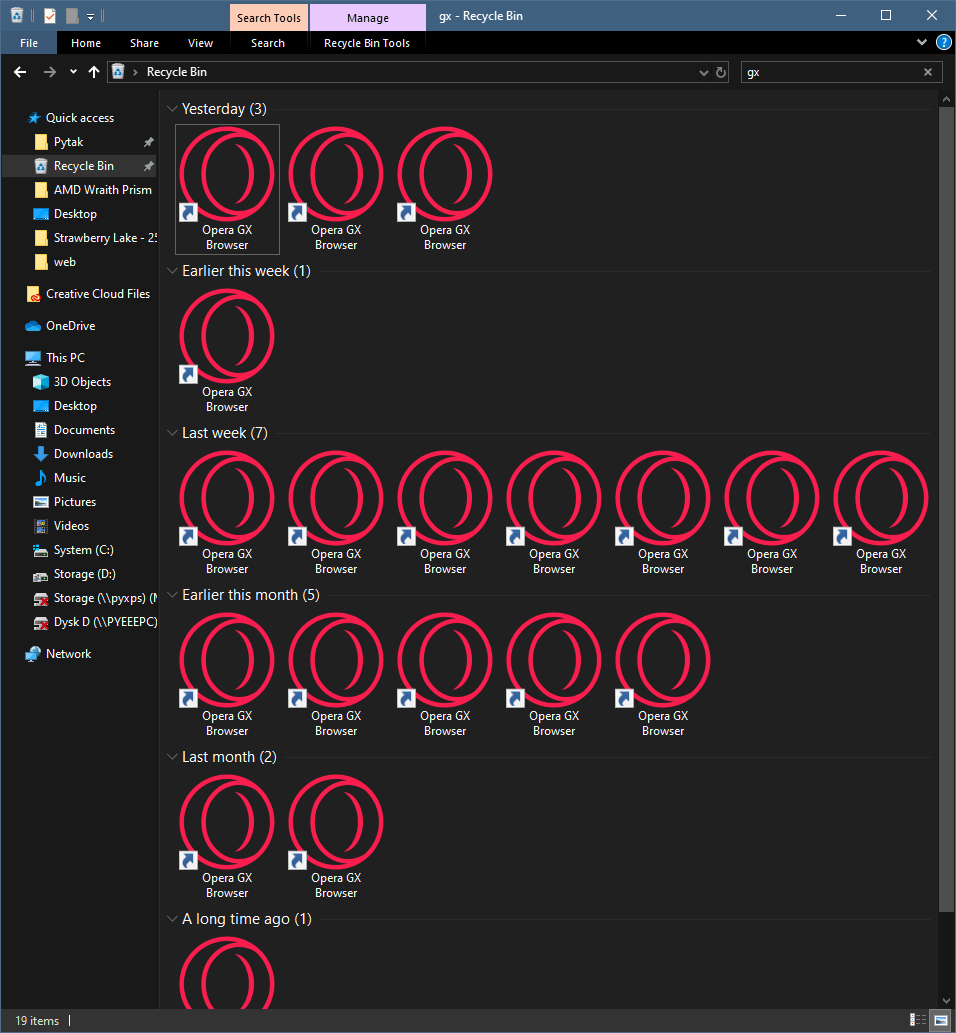This screenshot has height=1033, width=956.
Task: Switch to the Home ribbon tab
Action: click(x=86, y=43)
